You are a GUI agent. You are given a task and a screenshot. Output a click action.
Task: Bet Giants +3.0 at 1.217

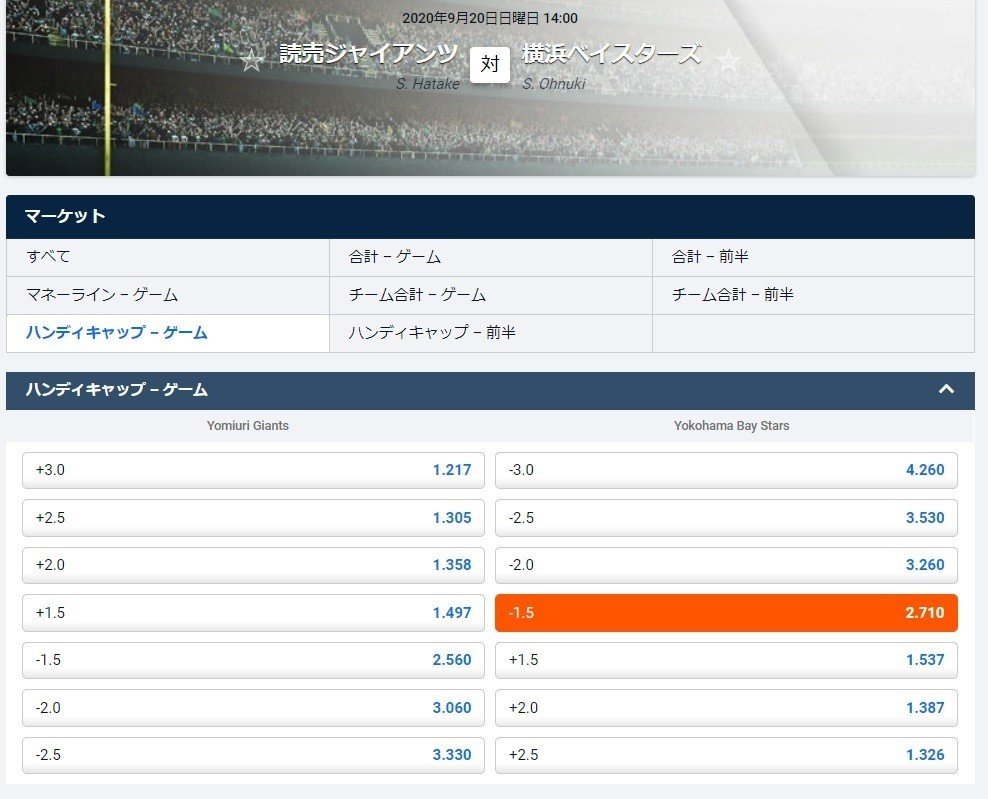(253, 470)
